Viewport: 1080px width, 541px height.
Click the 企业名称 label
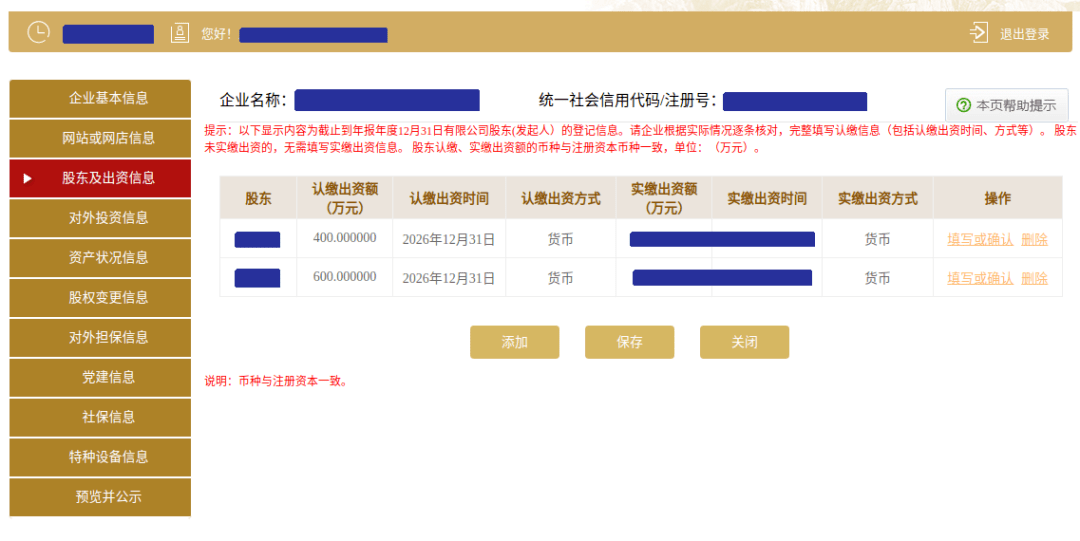253,101
